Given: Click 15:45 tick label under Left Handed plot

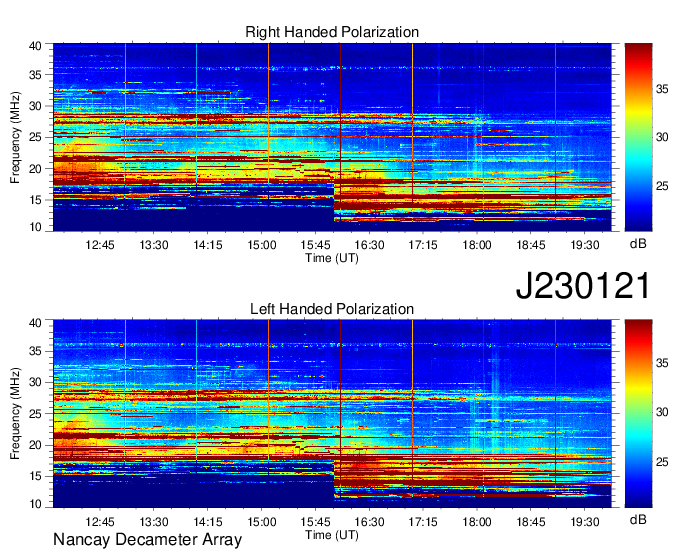Looking at the screenshot, I should [316, 521].
